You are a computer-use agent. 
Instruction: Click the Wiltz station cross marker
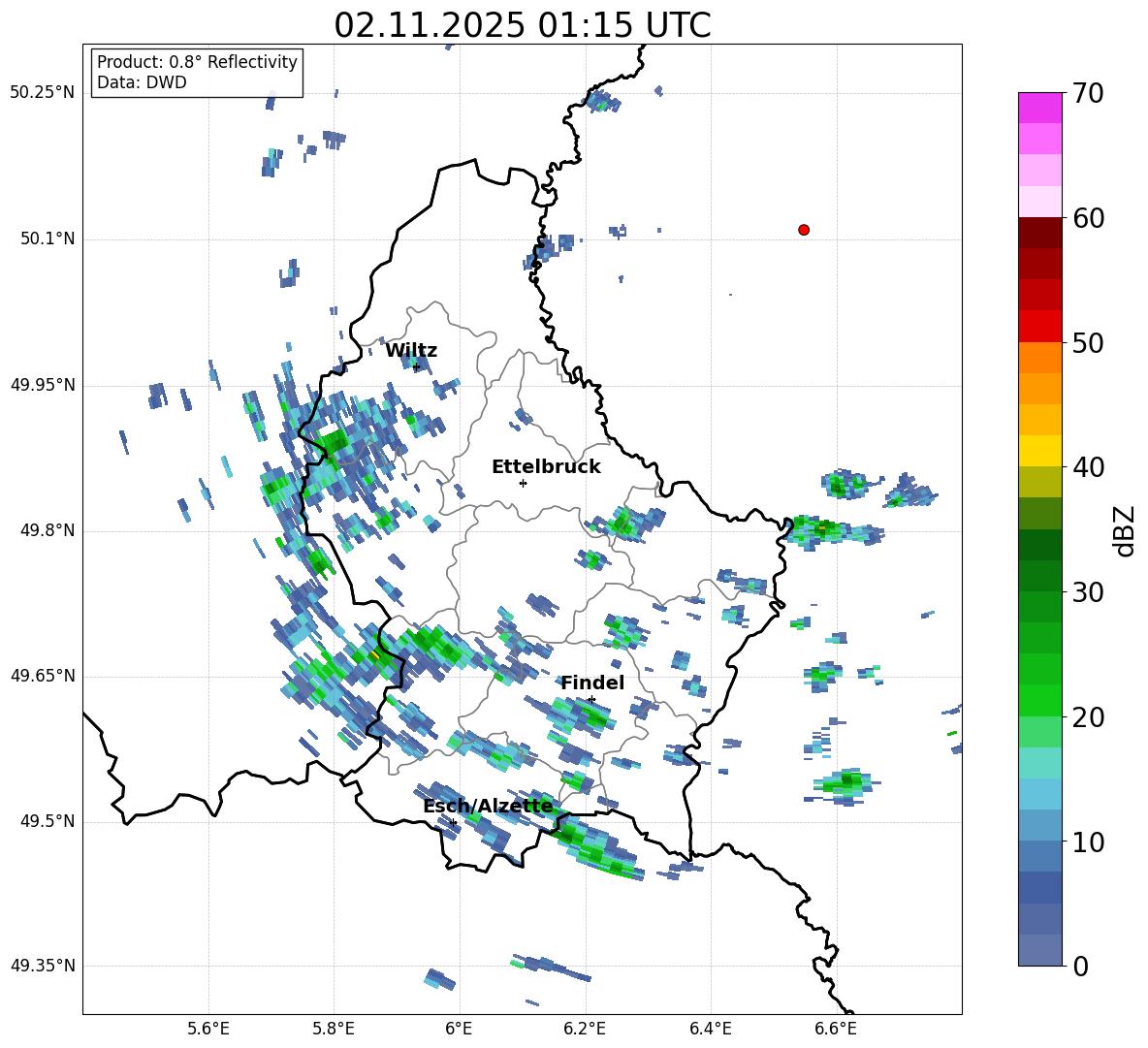416,366
